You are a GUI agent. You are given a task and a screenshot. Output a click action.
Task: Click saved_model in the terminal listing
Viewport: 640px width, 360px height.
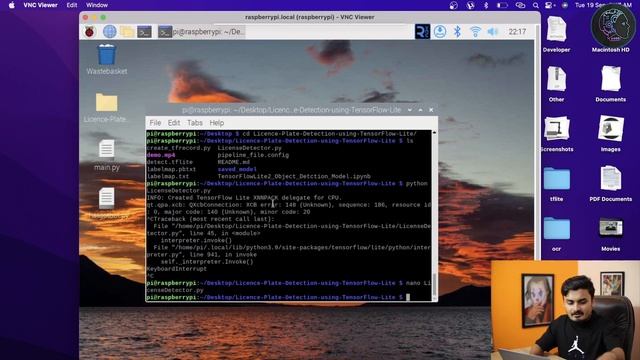tap(237, 169)
